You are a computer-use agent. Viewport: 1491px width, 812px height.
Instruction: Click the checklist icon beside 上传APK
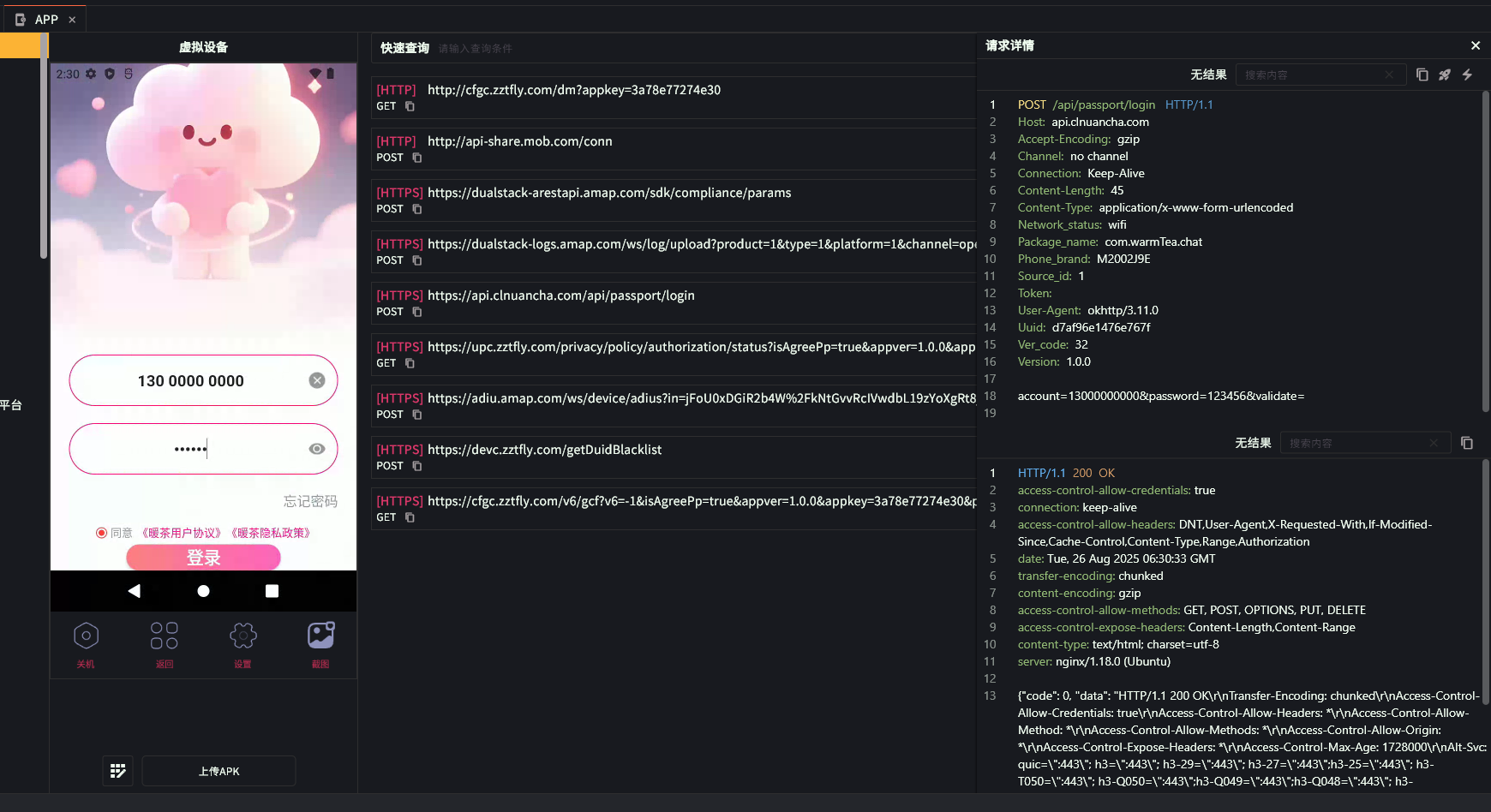pos(118,771)
